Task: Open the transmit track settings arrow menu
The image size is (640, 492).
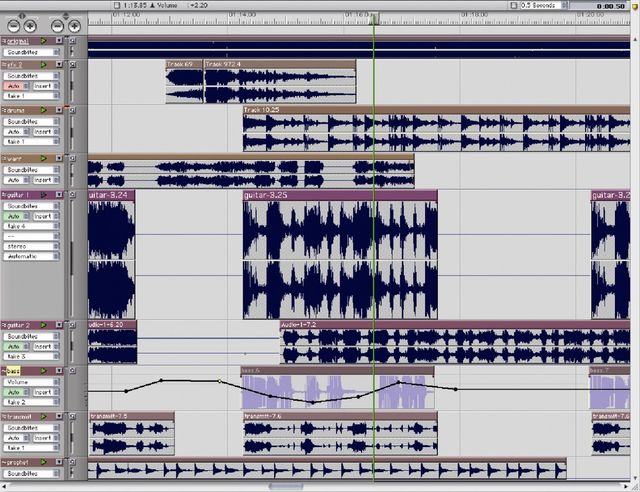Action: [59, 416]
